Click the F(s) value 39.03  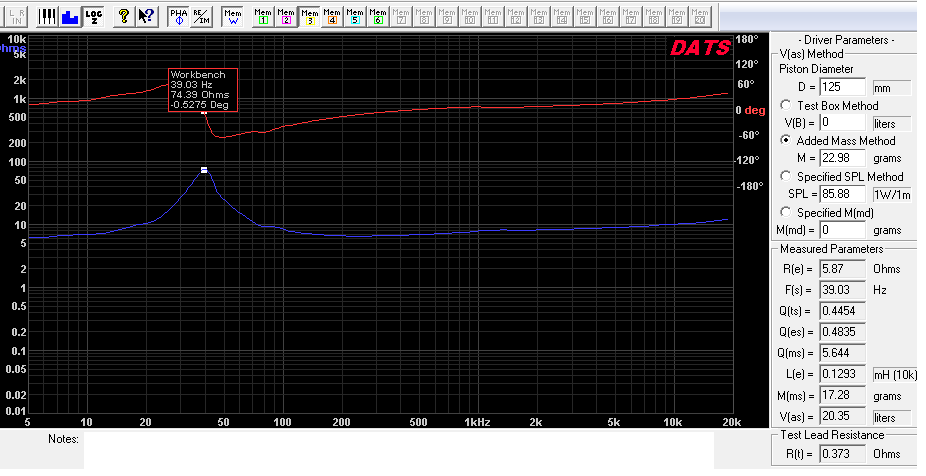point(843,290)
